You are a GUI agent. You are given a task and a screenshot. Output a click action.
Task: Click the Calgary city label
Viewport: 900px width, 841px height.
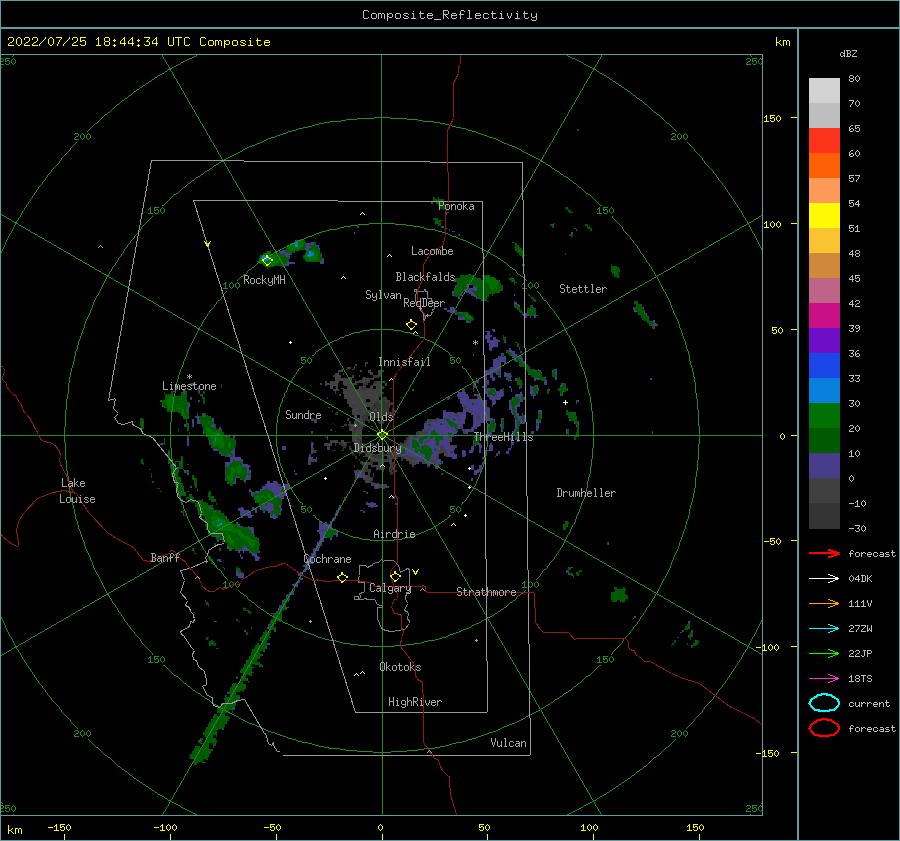click(389, 589)
